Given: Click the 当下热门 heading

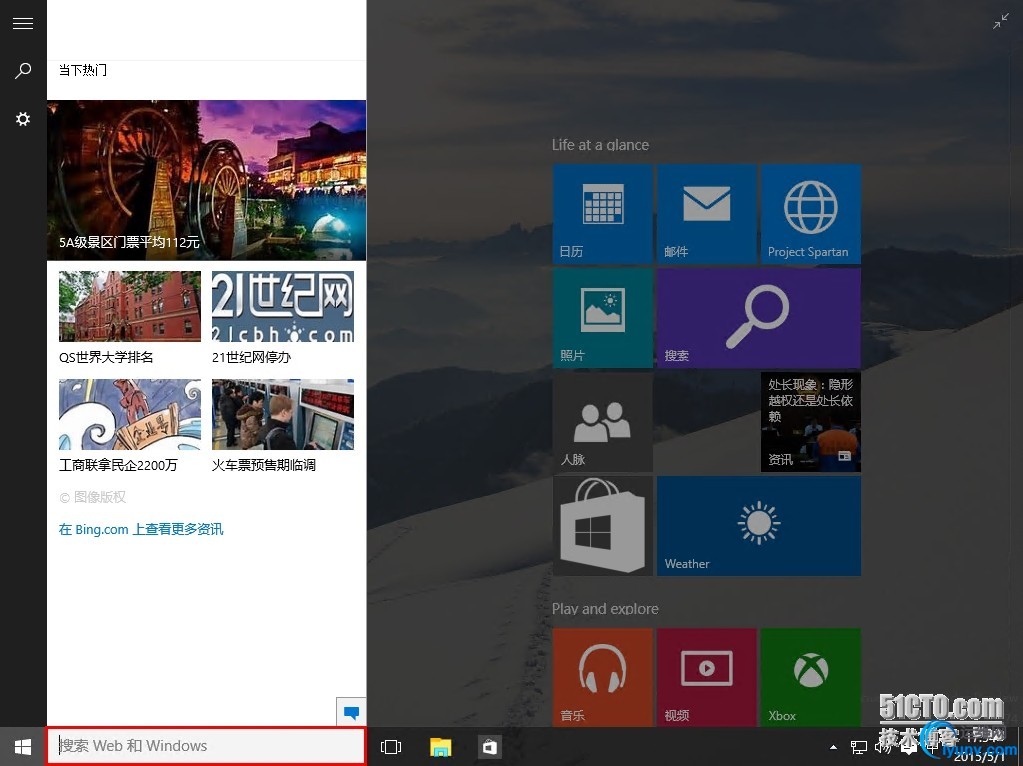Looking at the screenshot, I should pyautogui.click(x=83, y=70).
